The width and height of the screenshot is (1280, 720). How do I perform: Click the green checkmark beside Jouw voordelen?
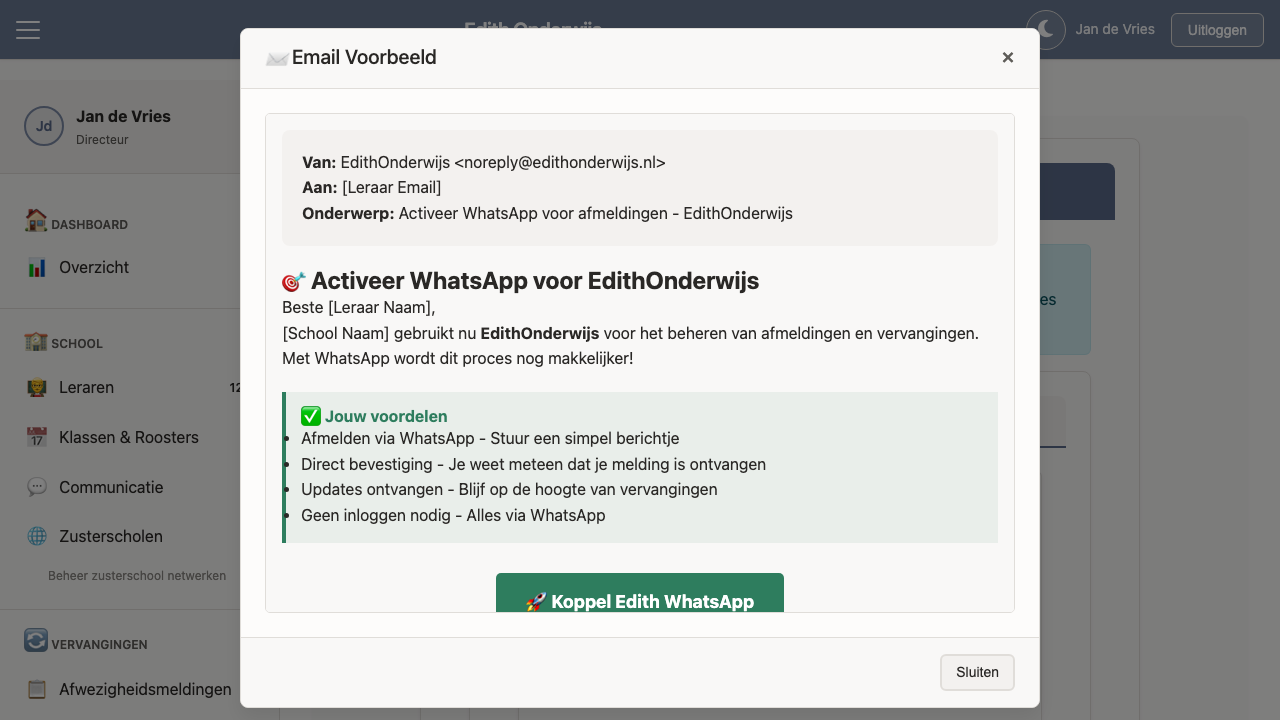click(311, 416)
